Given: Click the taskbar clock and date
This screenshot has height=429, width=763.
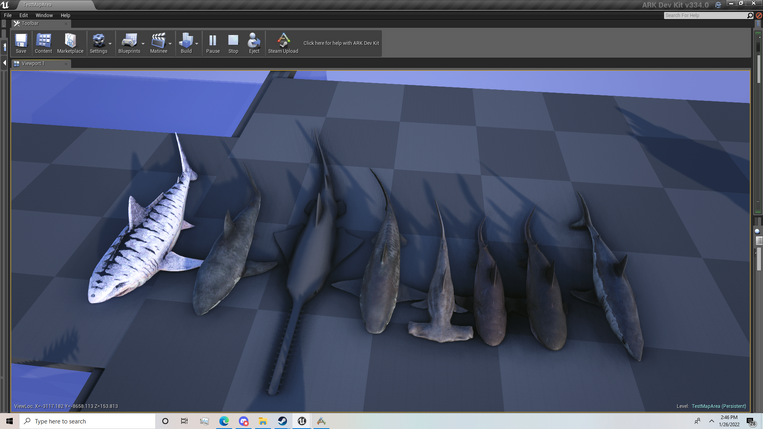Looking at the screenshot, I should point(729,421).
